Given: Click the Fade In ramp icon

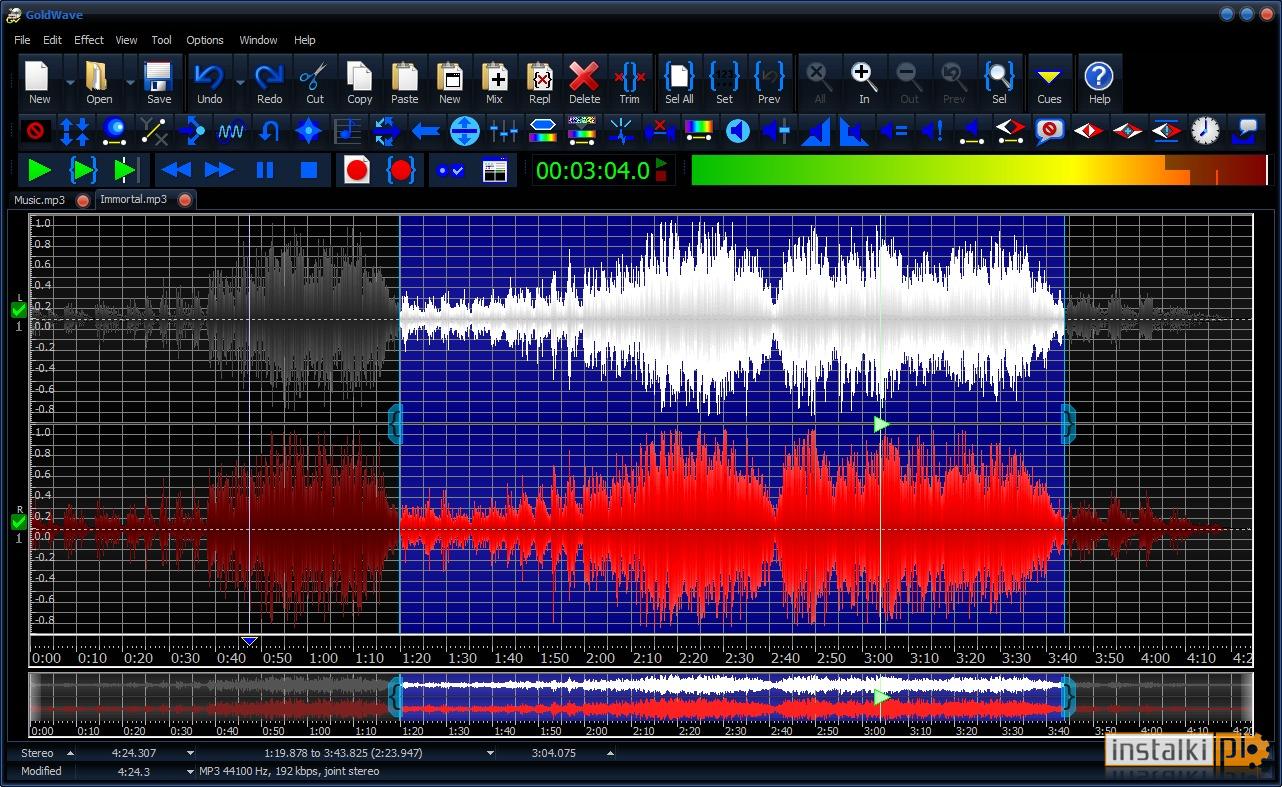Looking at the screenshot, I should click(816, 130).
